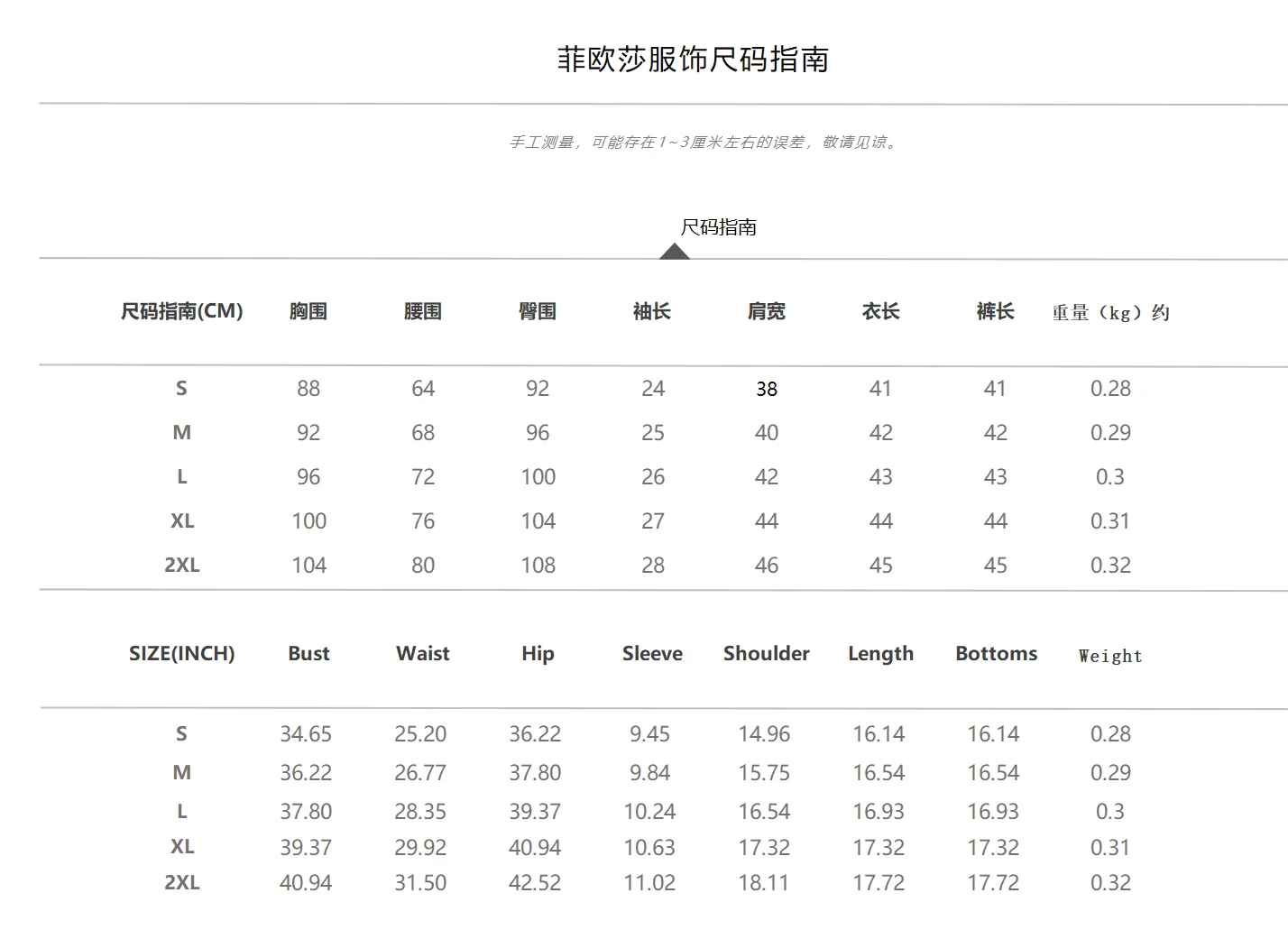
Task: Click the 肩宽 value 38 for size S
Action: point(767,389)
